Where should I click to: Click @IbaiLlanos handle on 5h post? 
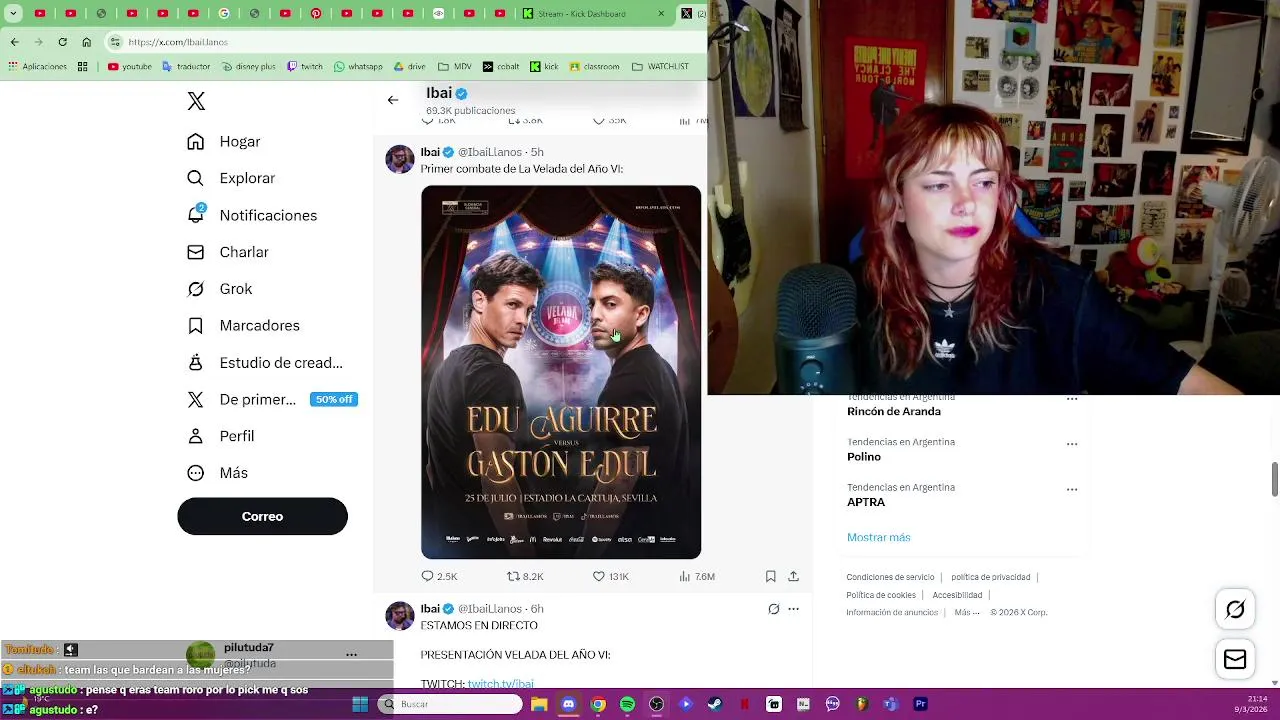pyautogui.click(x=490, y=152)
